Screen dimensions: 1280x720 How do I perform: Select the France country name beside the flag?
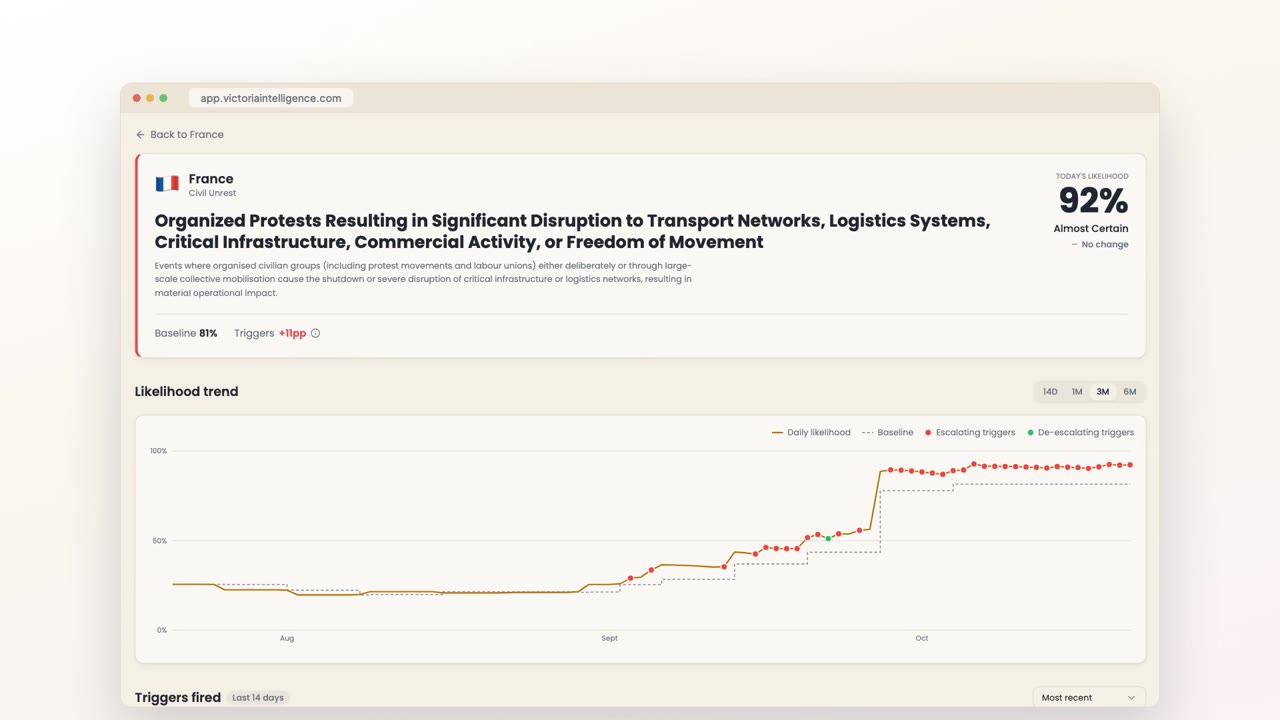pos(211,179)
